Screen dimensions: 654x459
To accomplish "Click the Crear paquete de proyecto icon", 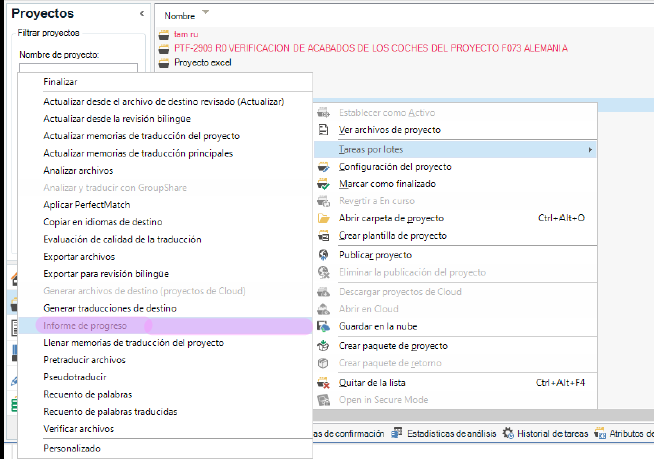I will (x=323, y=346).
